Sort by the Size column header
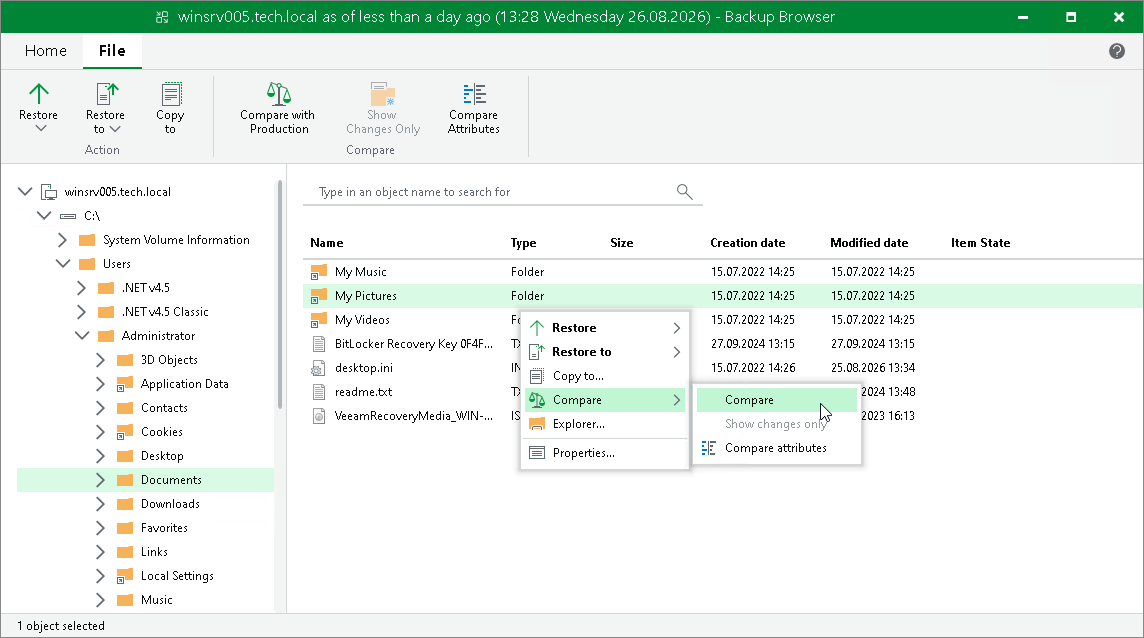This screenshot has width=1144, height=638. 622,243
